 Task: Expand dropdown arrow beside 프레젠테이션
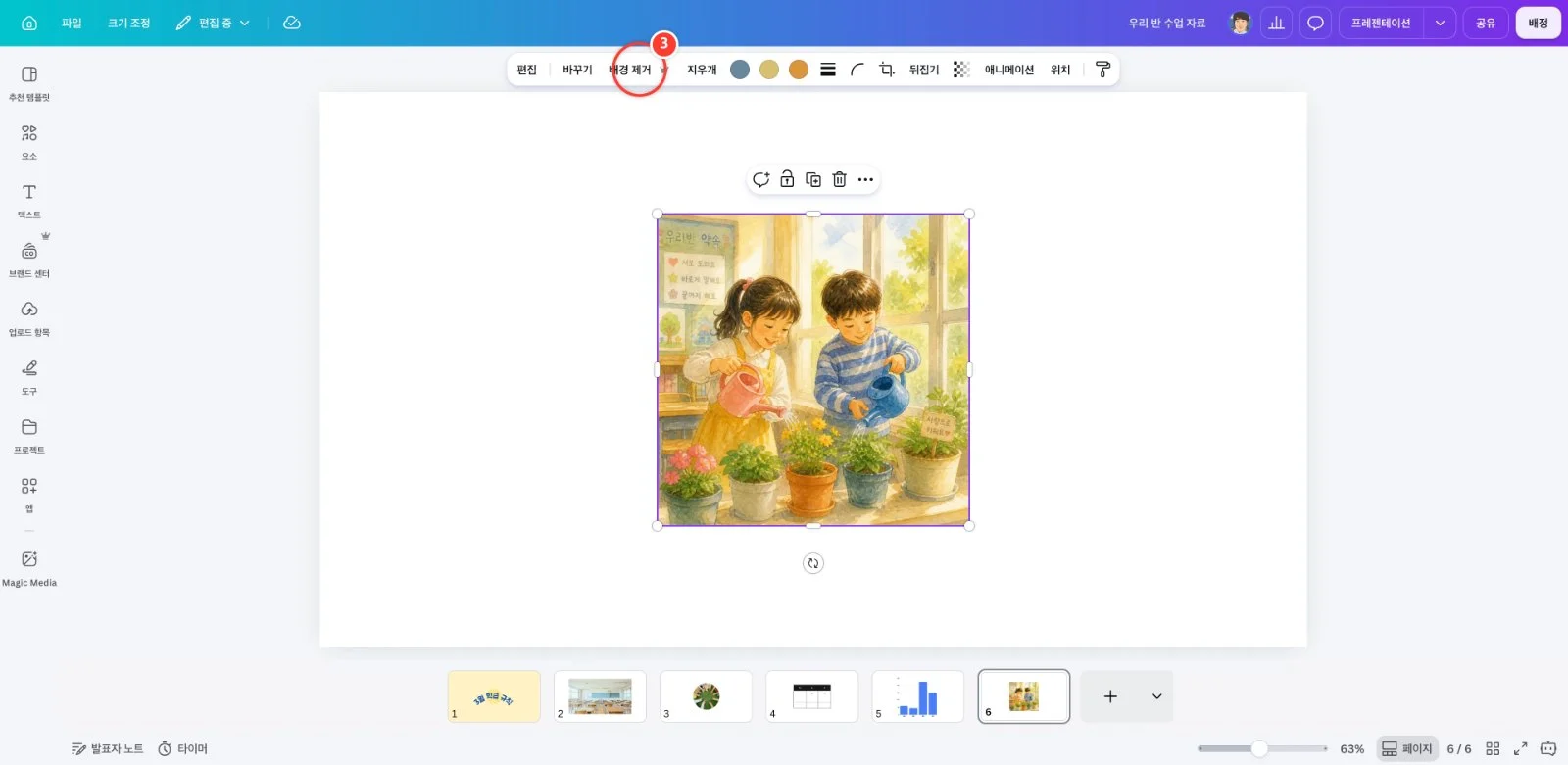click(x=1440, y=23)
